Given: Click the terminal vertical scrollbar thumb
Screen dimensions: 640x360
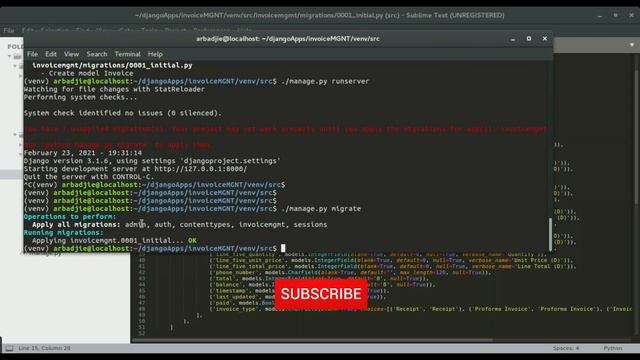Looking at the screenshot, I should [x=550, y=234].
